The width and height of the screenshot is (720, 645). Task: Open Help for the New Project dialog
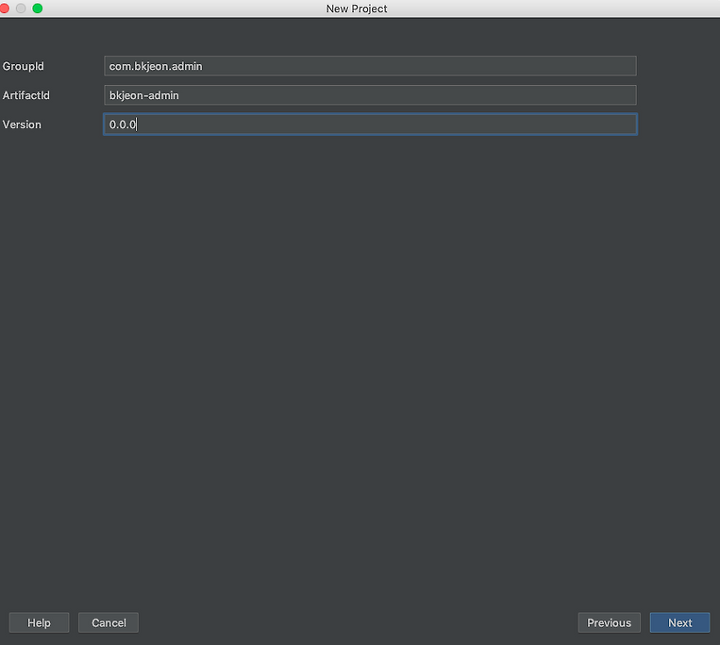click(39, 623)
